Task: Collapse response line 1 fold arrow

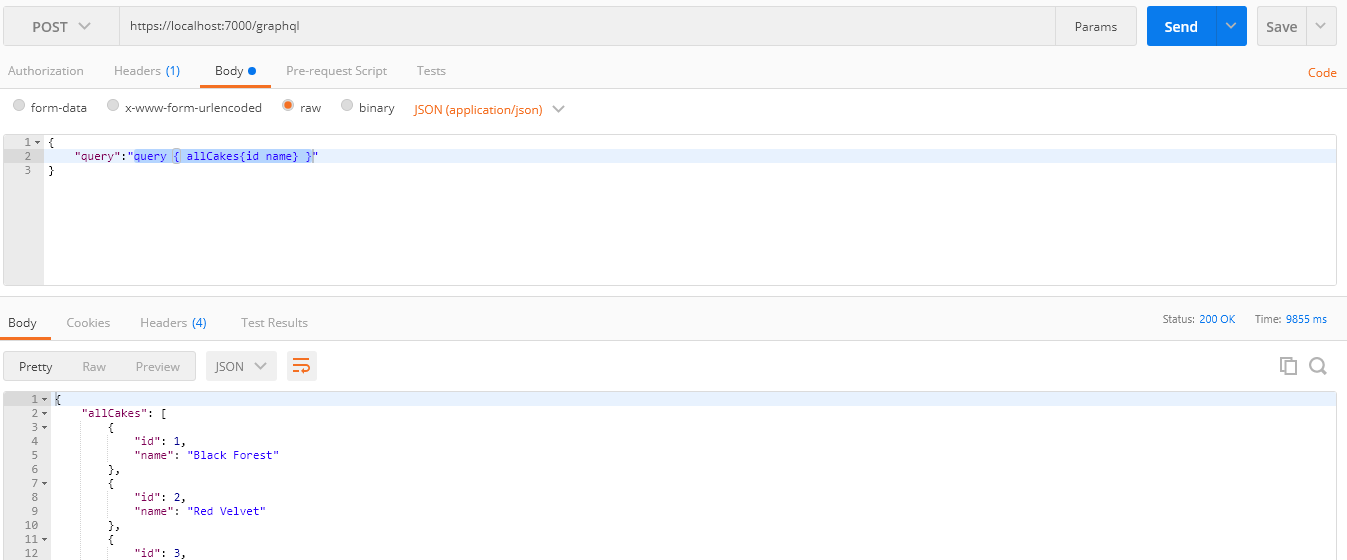Action: 44,399
